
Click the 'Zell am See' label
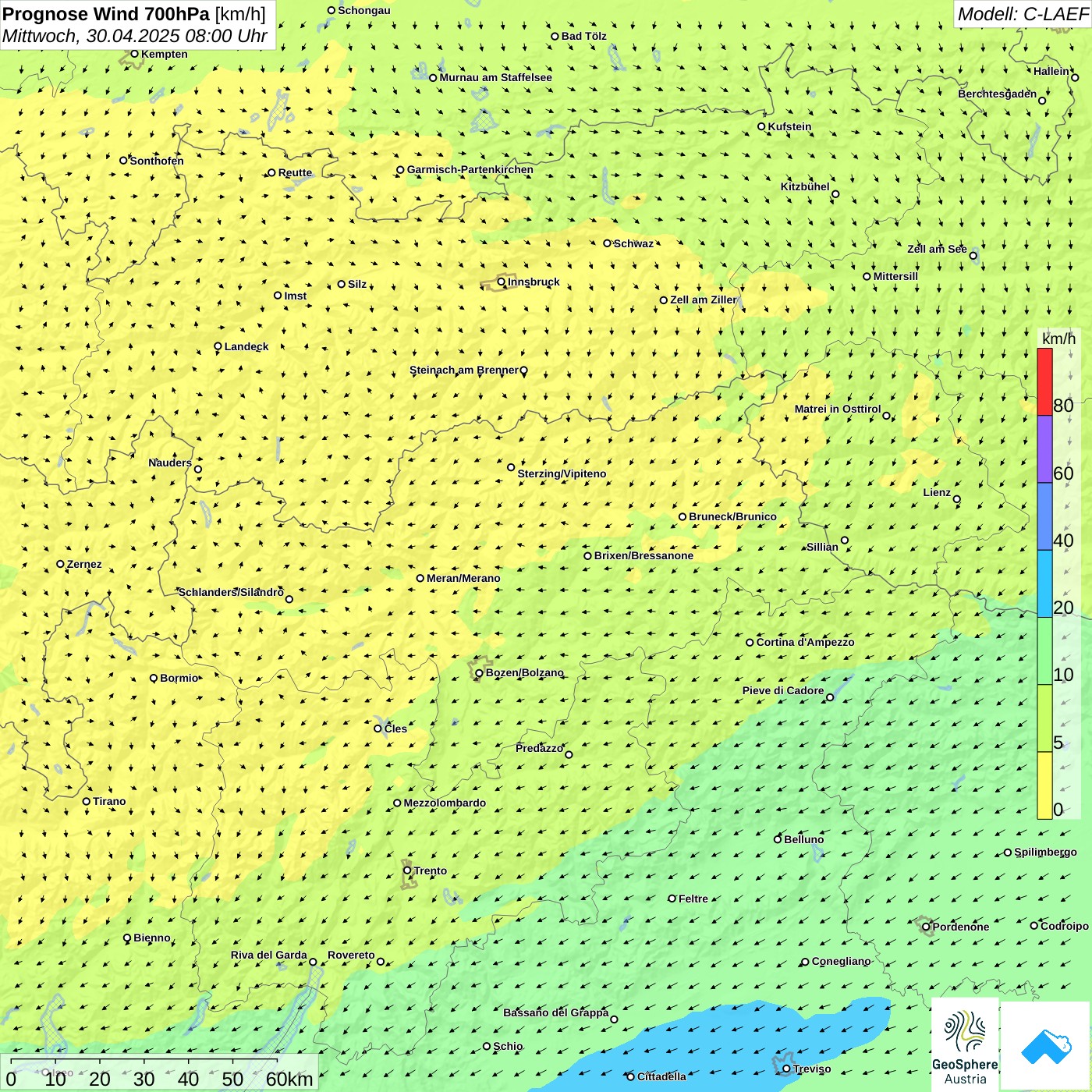(937, 249)
